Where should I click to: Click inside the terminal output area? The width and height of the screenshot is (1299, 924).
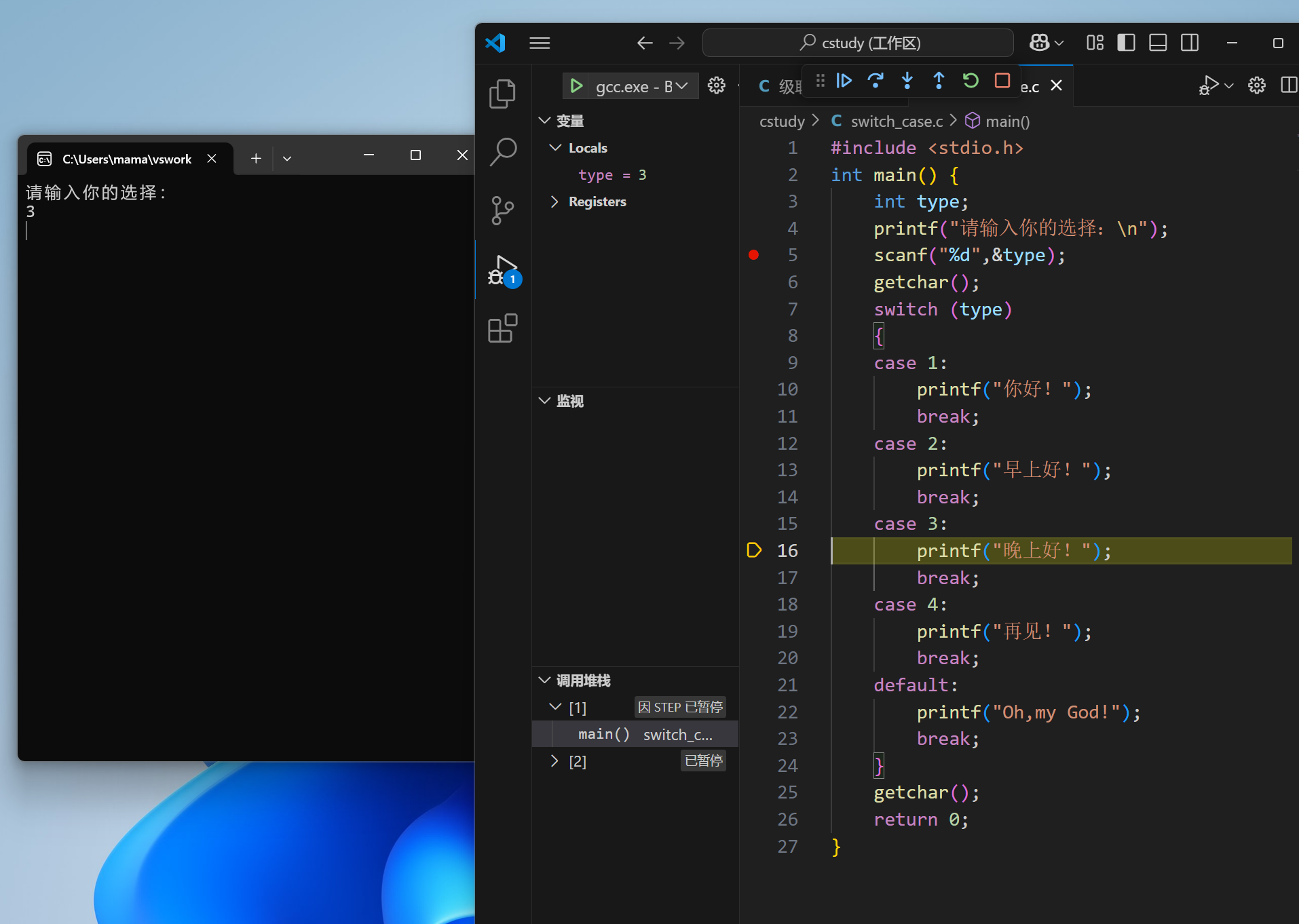(x=246, y=468)
